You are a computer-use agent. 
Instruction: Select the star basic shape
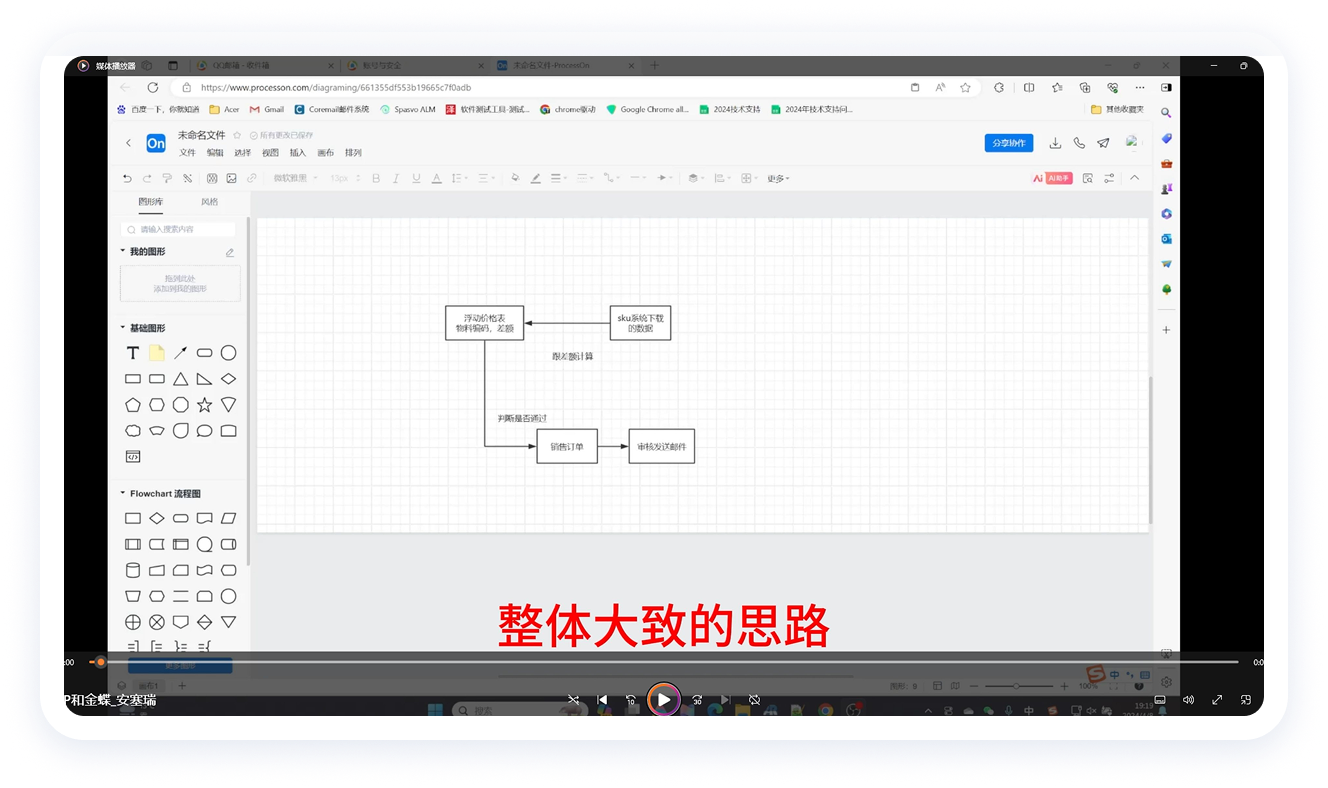tap(204, 405)
